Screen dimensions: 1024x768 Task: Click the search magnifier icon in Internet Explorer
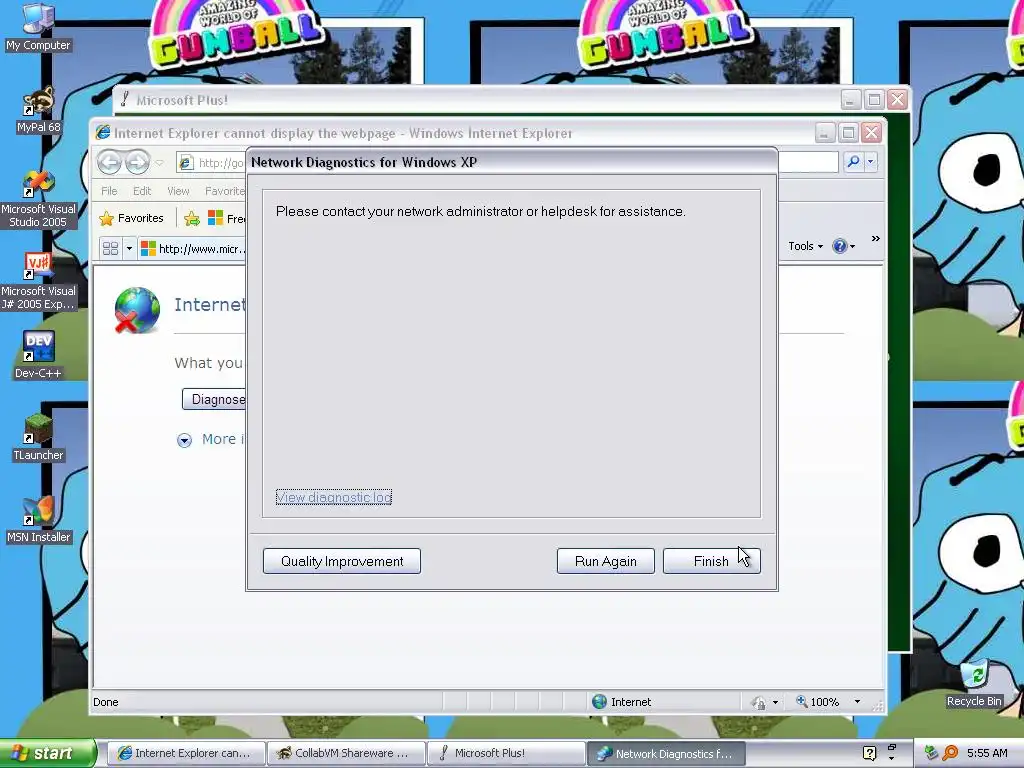[x=853, y=162]
